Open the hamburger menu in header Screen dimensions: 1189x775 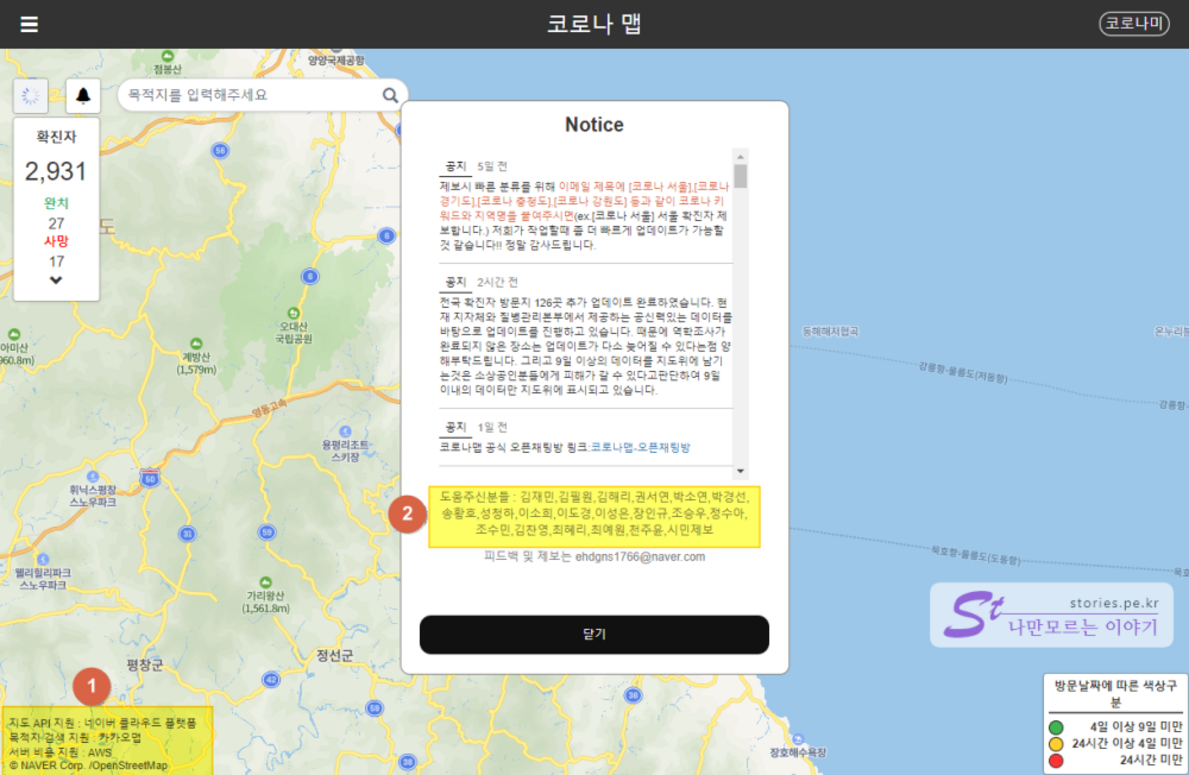[29, 24]
